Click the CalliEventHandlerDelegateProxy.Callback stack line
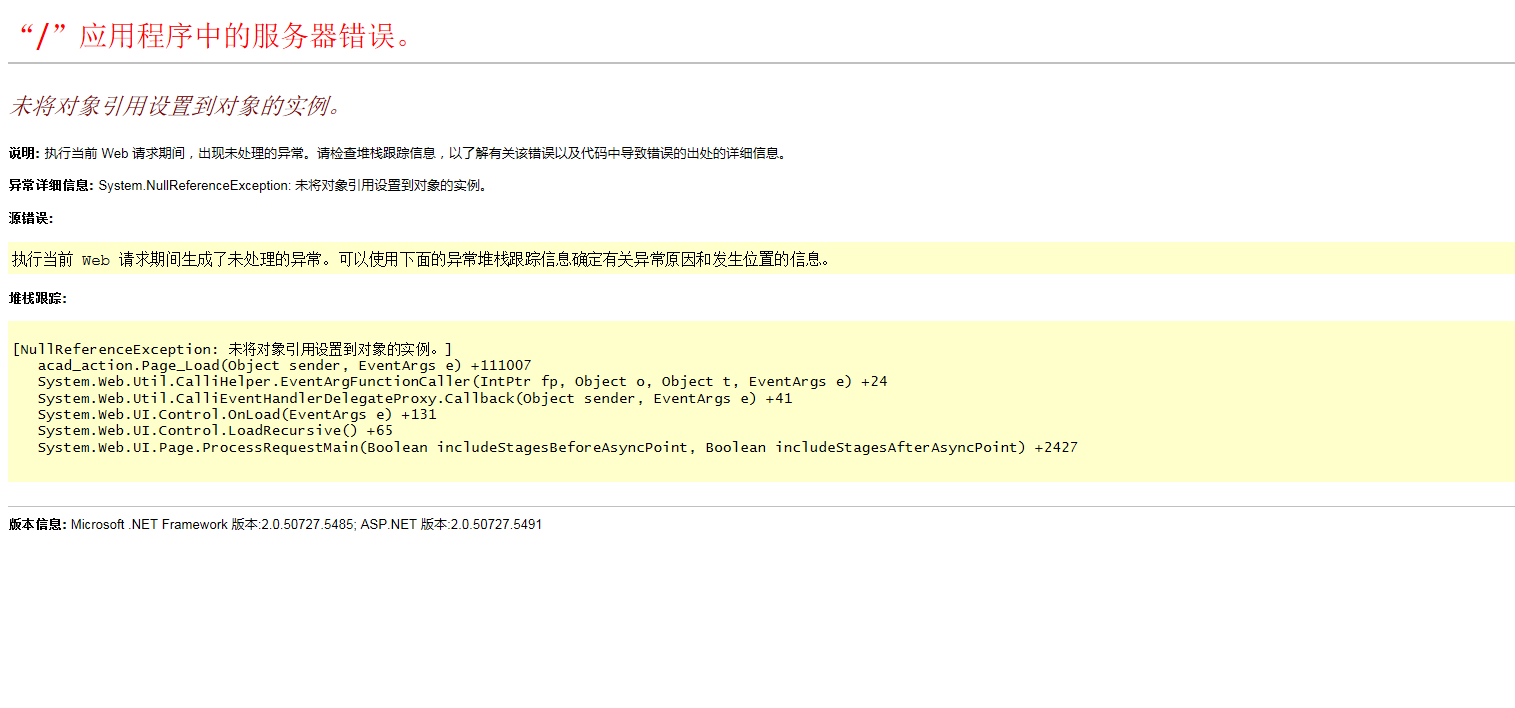 [x=414, y=398]
